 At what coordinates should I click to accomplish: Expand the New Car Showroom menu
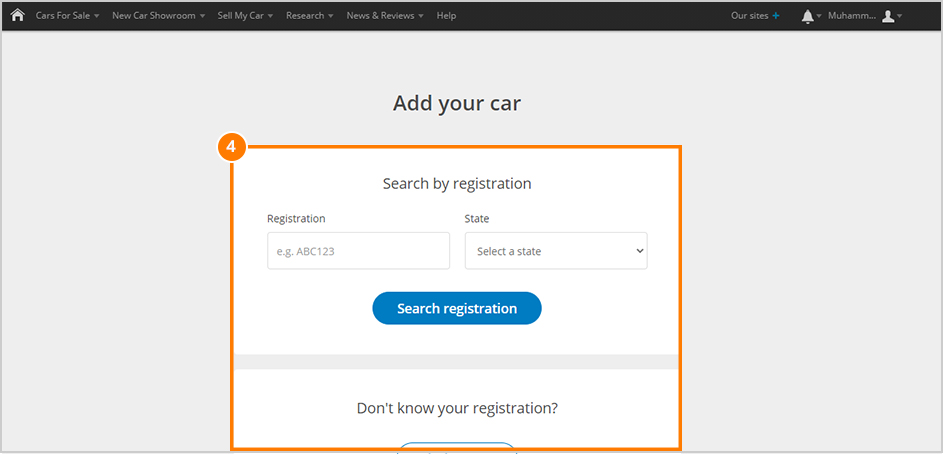[x=158, y=16]
